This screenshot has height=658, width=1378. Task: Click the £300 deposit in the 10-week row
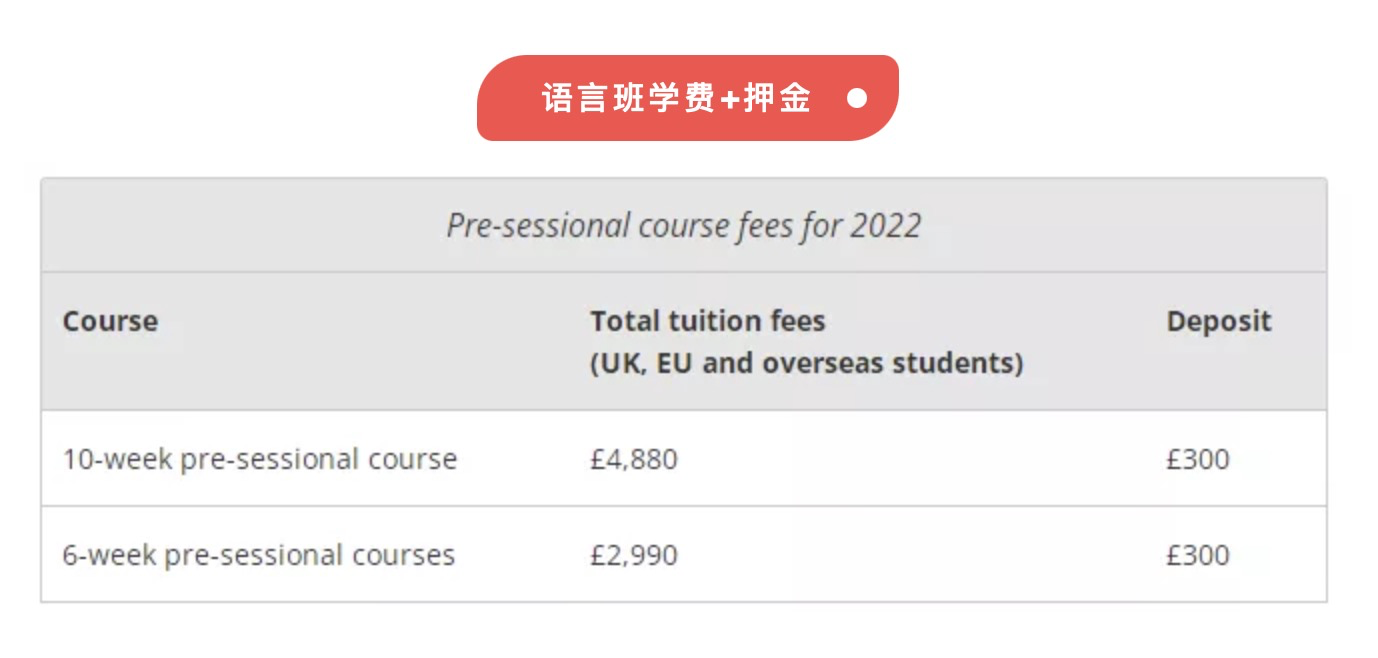coord(1197,459)
